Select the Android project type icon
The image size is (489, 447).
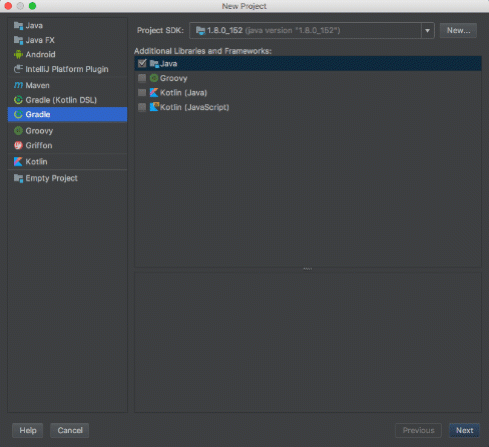click(18, 54)
